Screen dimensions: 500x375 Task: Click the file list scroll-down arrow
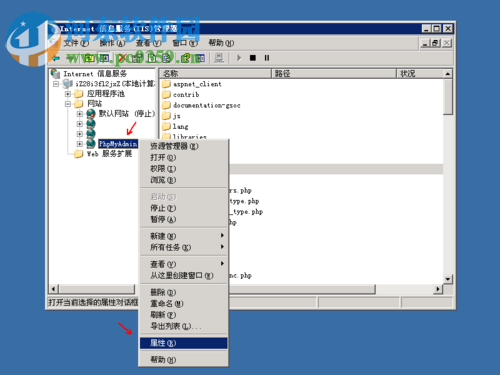click(x=448, y=279)
